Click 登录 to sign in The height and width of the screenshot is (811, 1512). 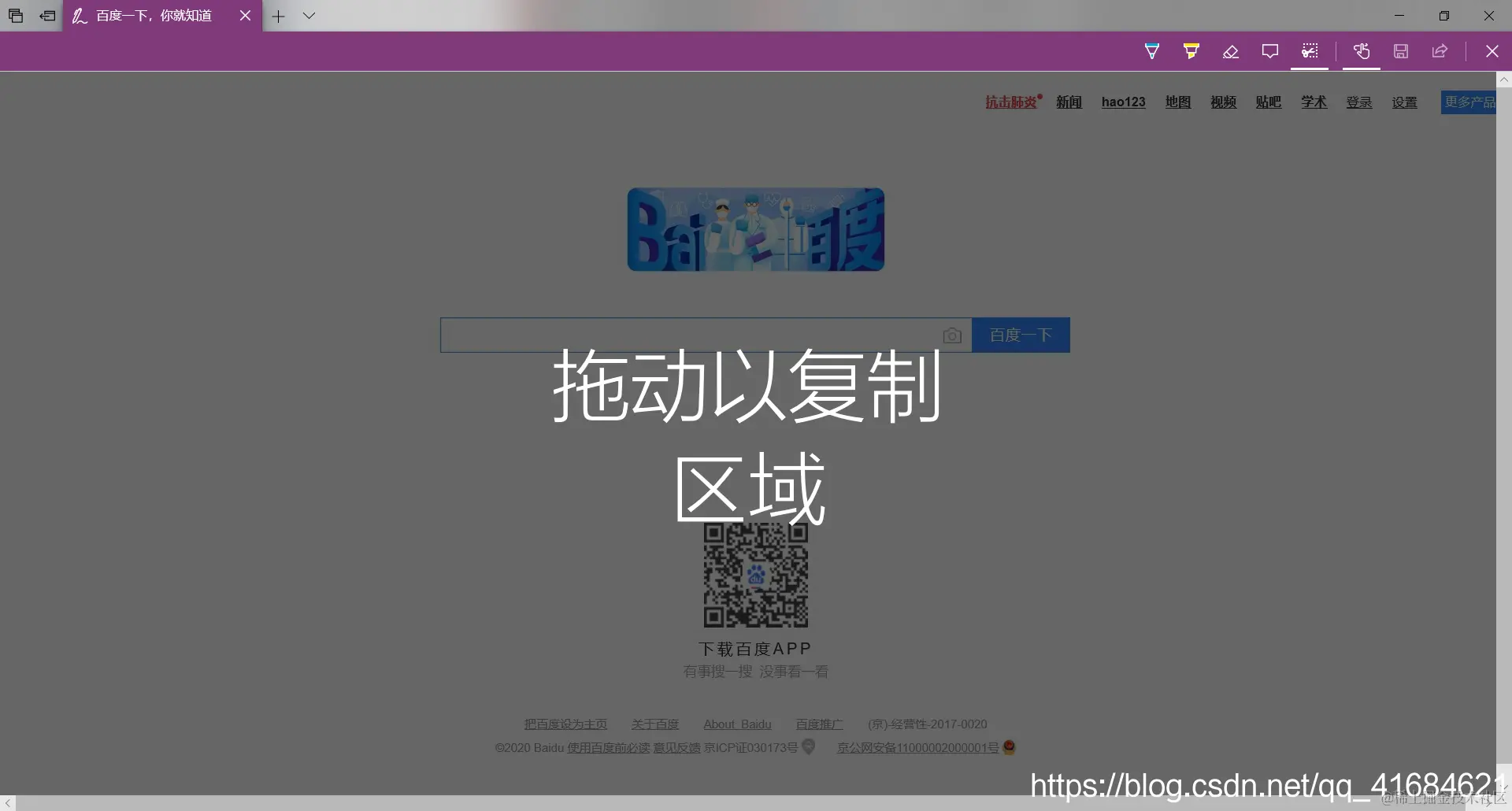(1358, 102)
